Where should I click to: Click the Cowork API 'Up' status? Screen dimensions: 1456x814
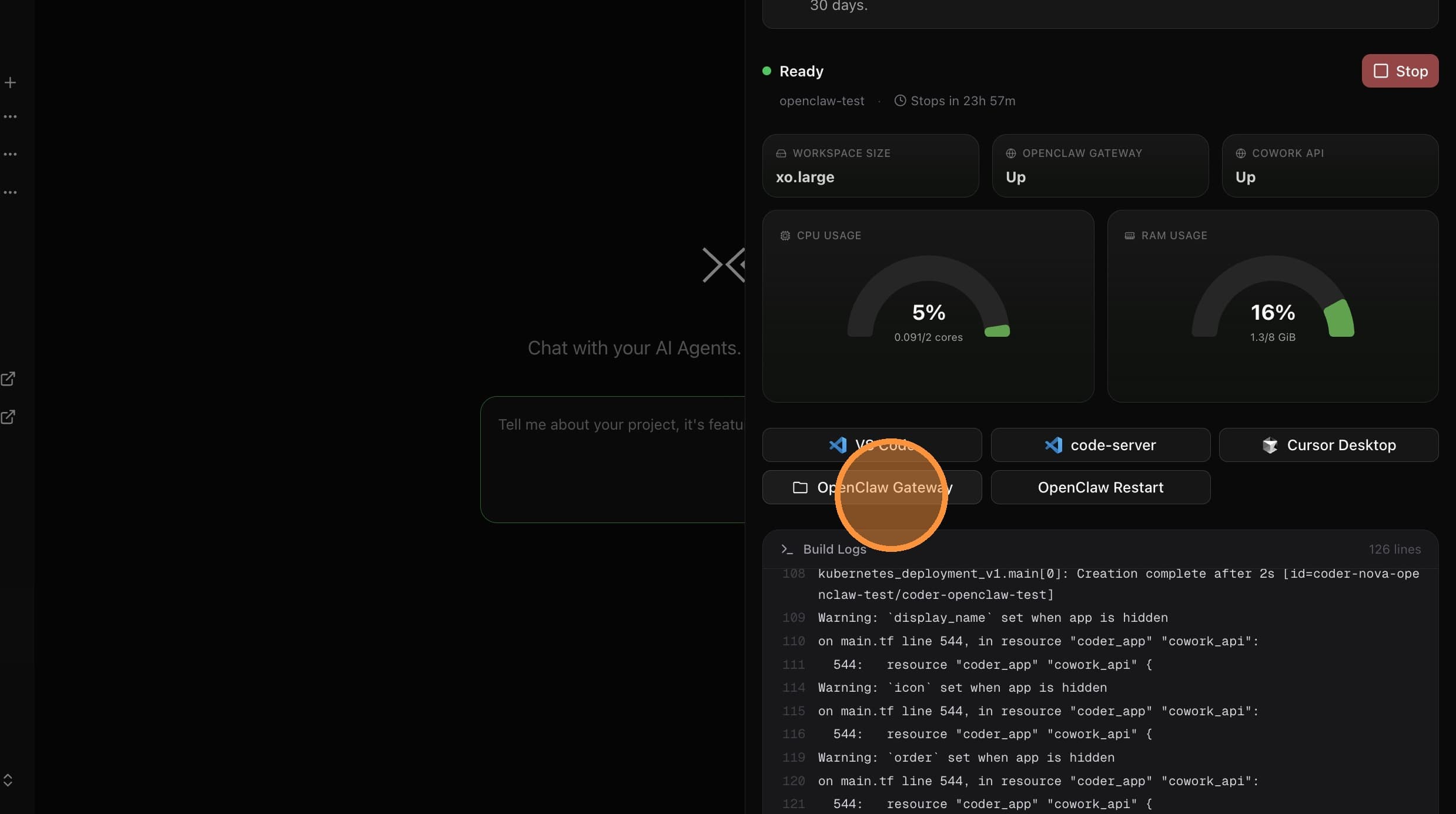1246,177
